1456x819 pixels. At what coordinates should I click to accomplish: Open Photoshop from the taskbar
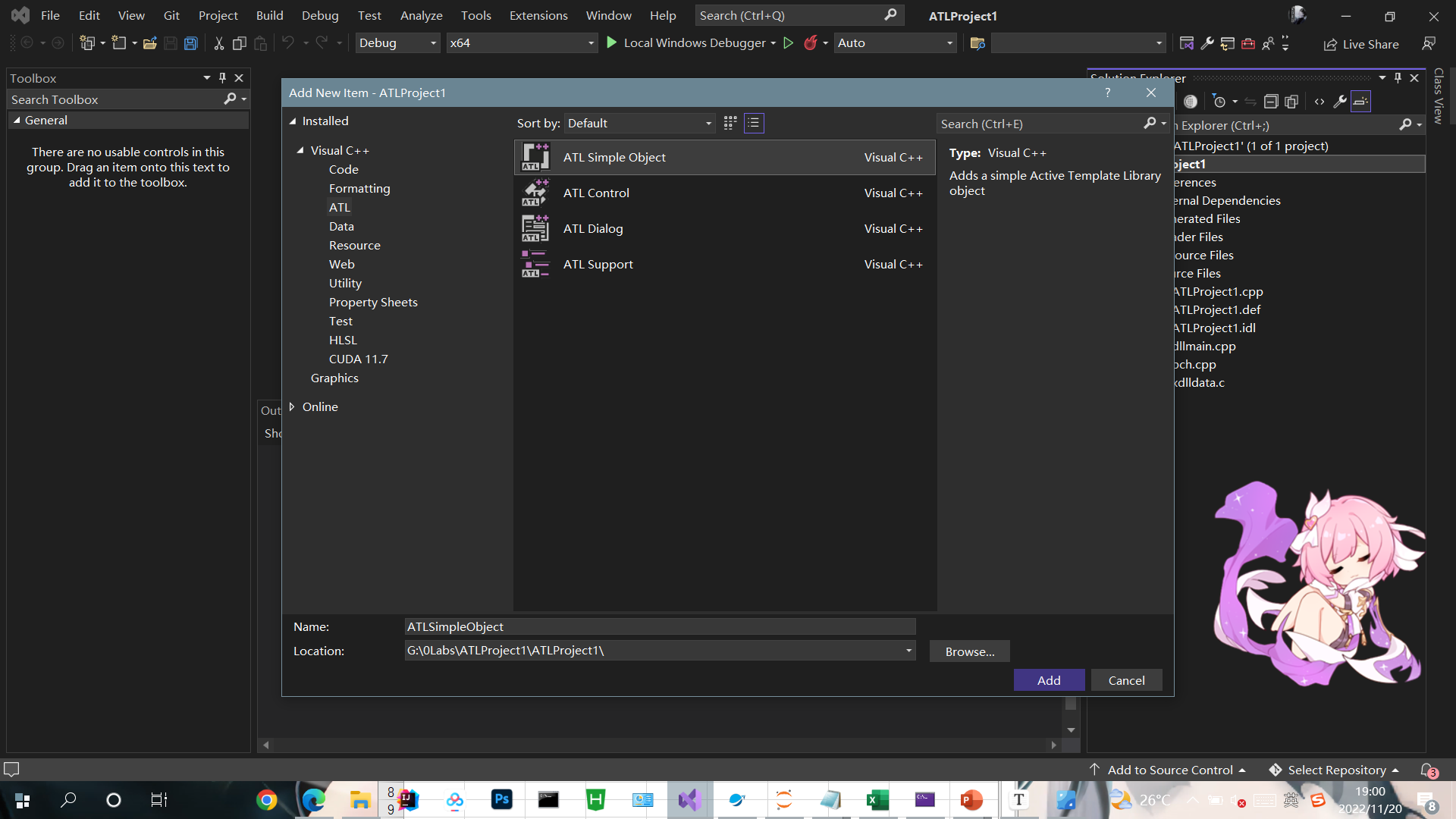501,799
